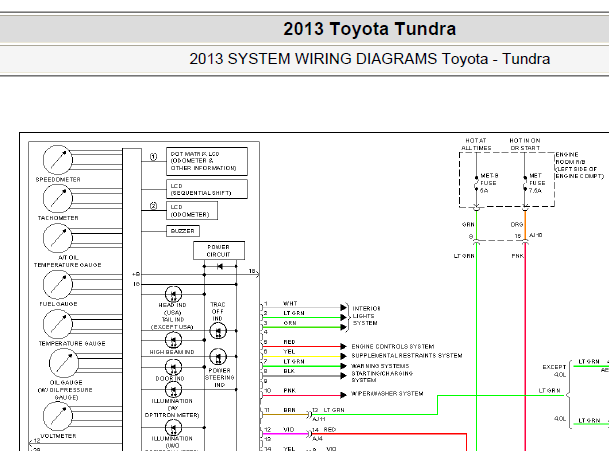Image resolution: width=609 pixels, height=451 pixels.
Task: Click the ENGINE ROOM R/B label
Action: (579, 165)
